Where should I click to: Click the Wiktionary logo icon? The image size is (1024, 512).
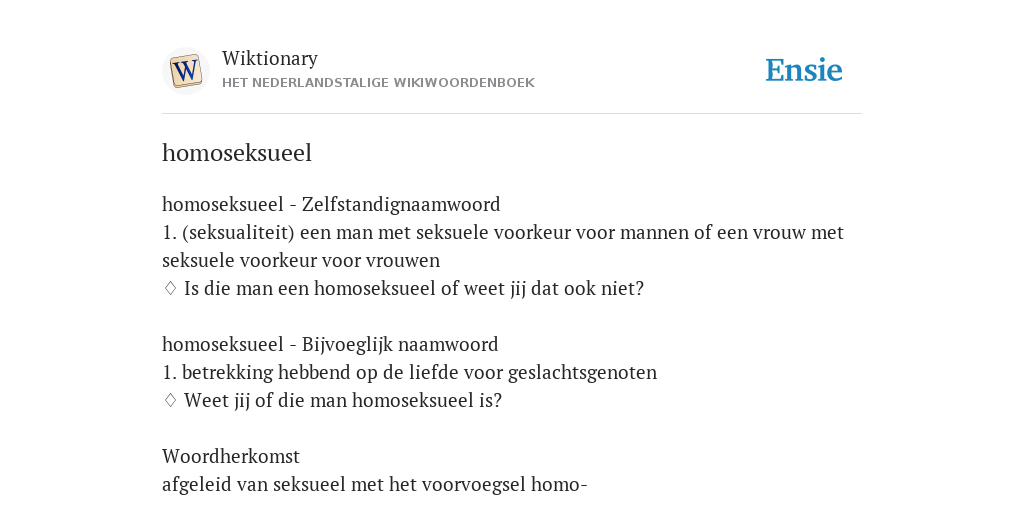(185, 71)
